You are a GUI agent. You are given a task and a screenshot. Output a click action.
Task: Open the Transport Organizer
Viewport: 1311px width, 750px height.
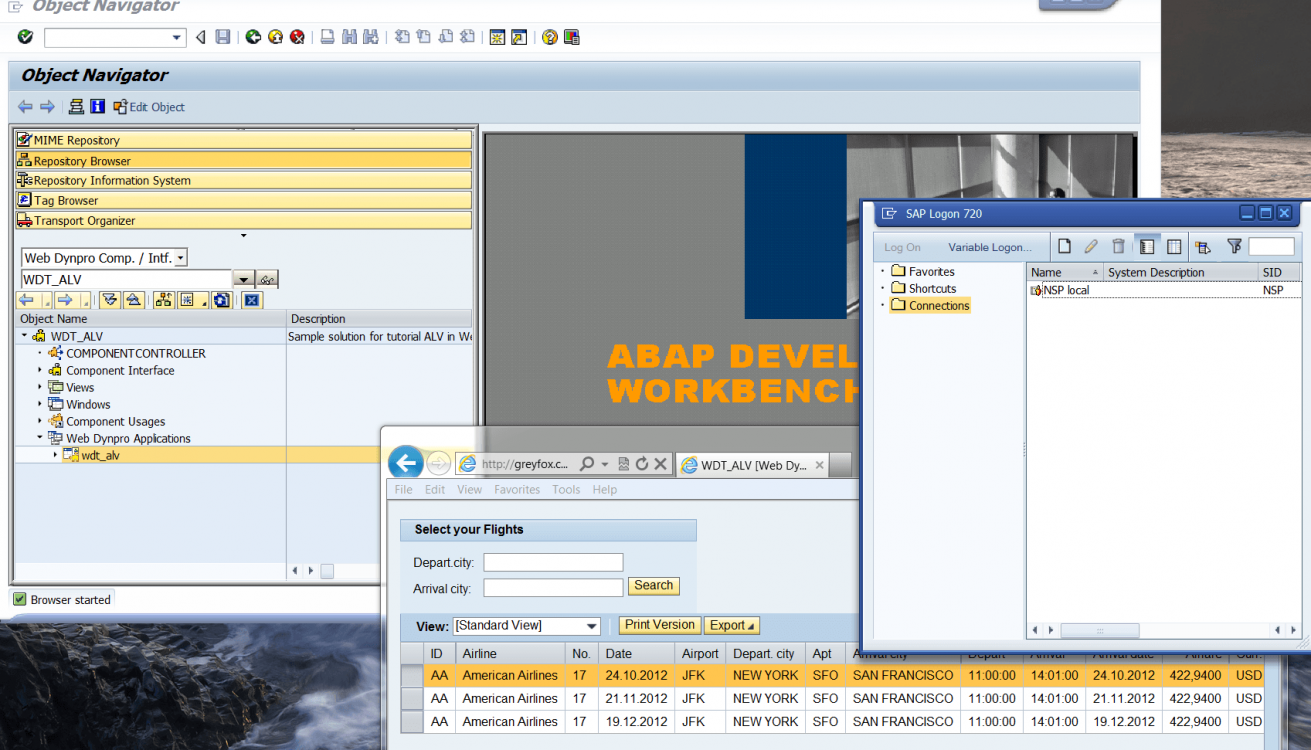pyautogui.click(x=244, y=220)
